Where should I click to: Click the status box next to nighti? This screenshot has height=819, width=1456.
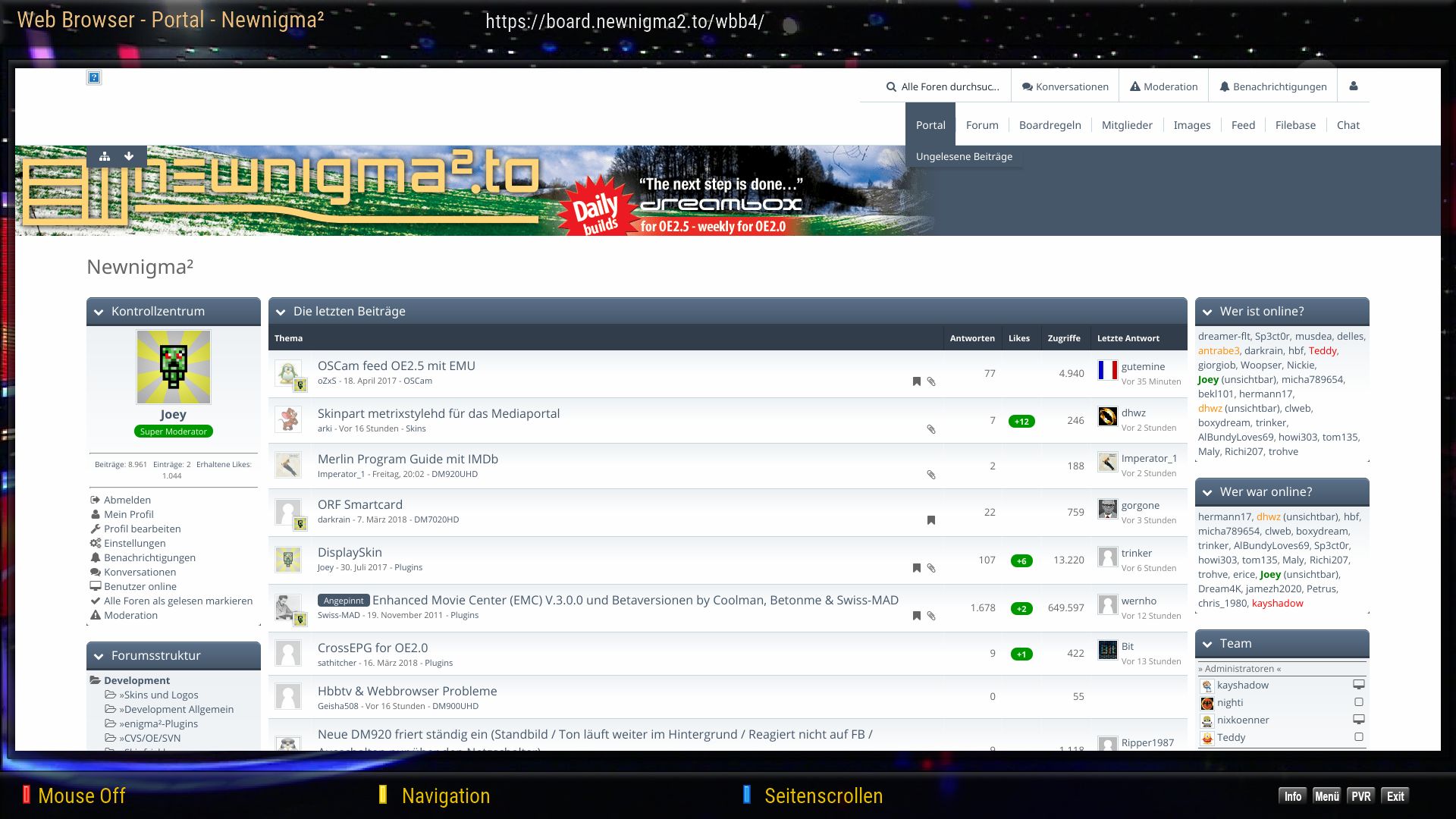tap(1359, 702)
